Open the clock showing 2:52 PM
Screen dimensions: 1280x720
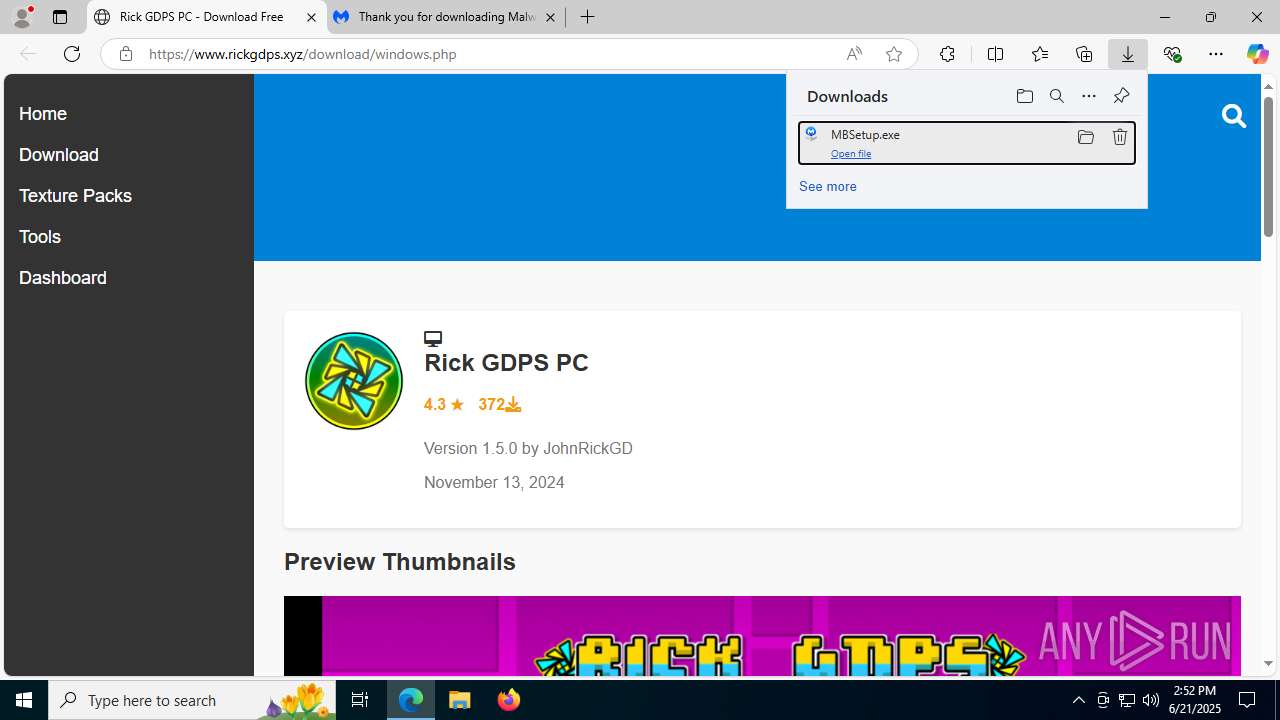click(x=1194, y=700)
